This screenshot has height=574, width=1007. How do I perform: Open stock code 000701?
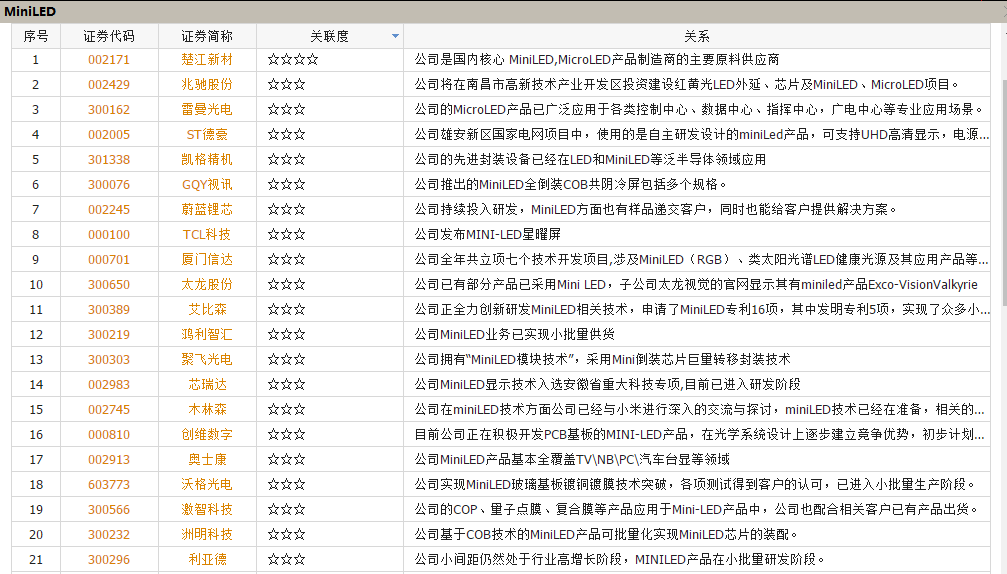point(109,260)
